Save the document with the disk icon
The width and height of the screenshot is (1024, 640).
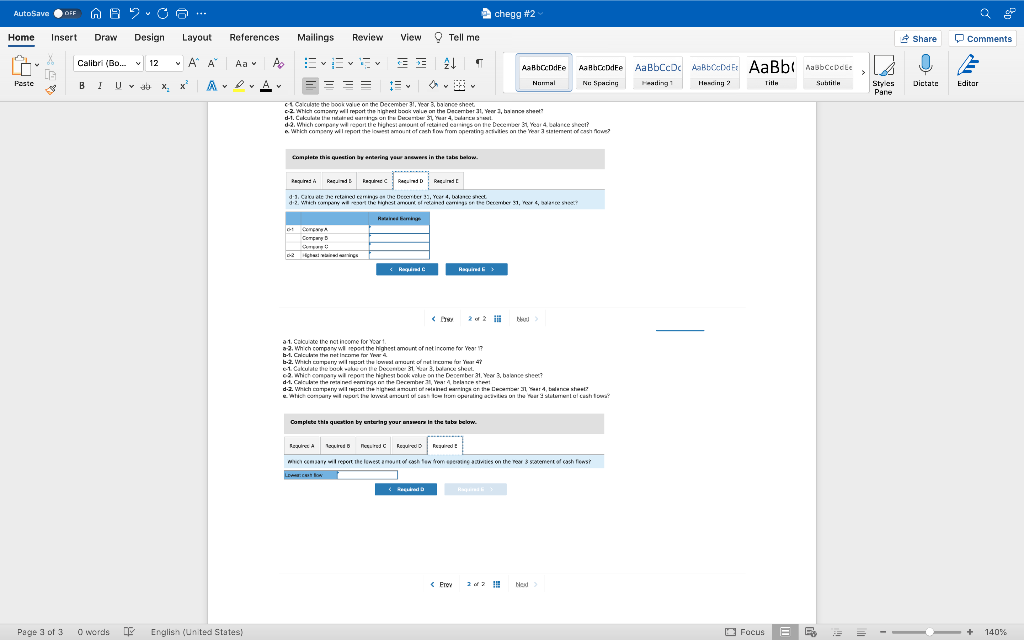pyautogui.click(x=115, y=13)
